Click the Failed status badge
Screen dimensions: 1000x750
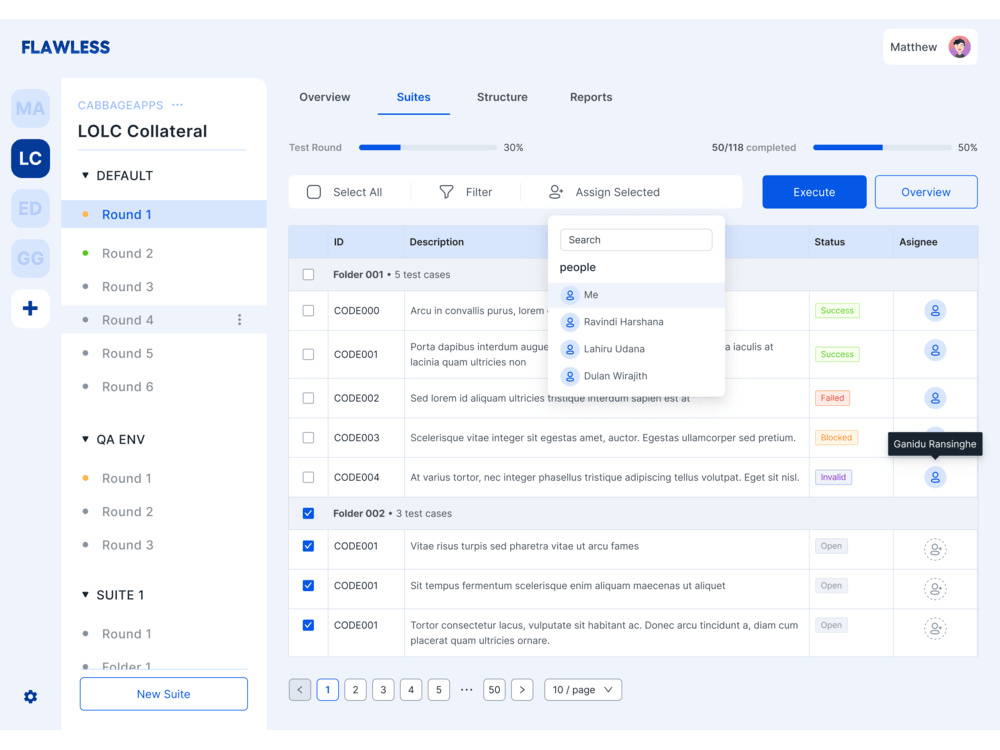pos(832,398)
